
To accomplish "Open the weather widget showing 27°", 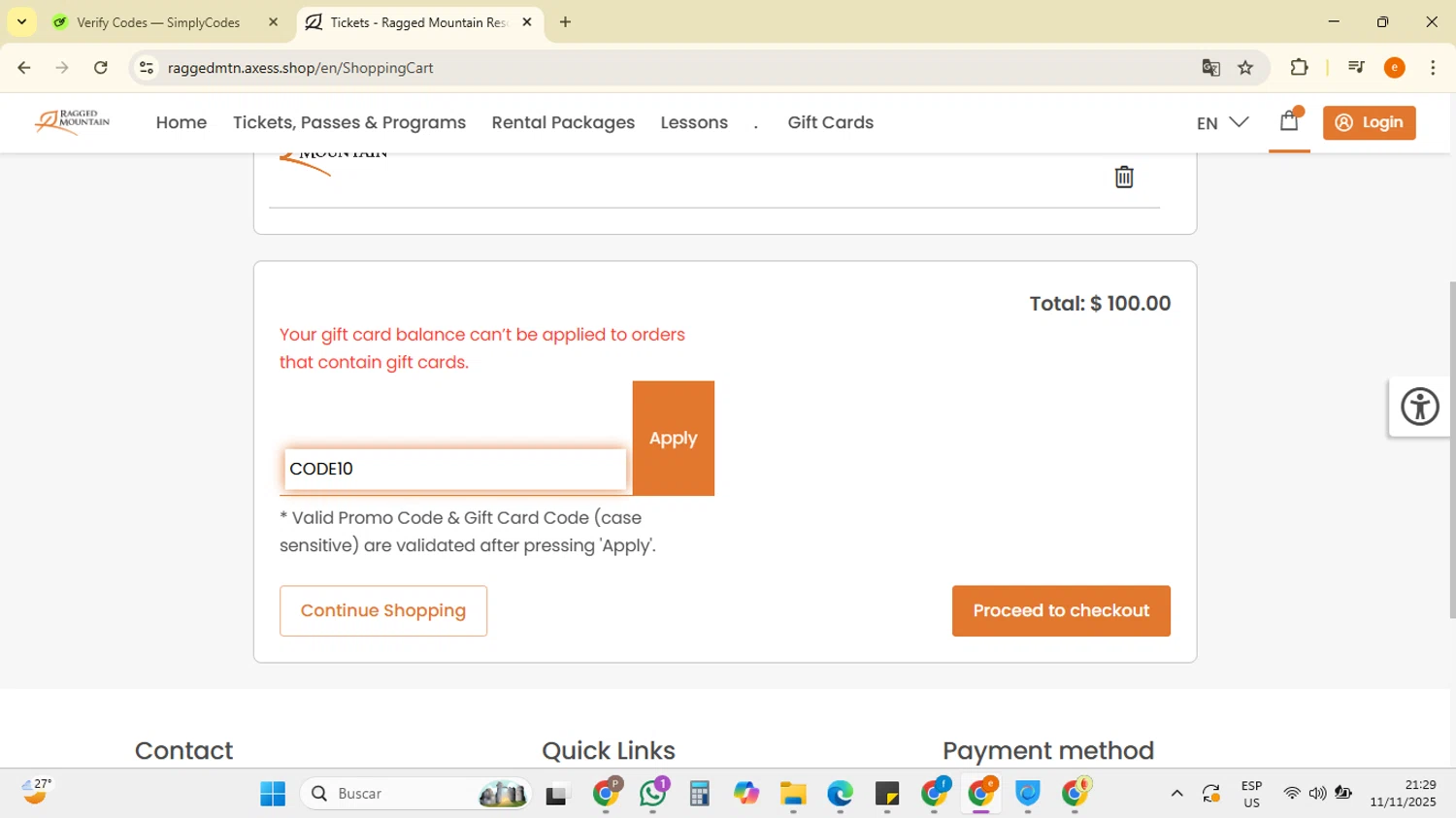I will 37,792.
